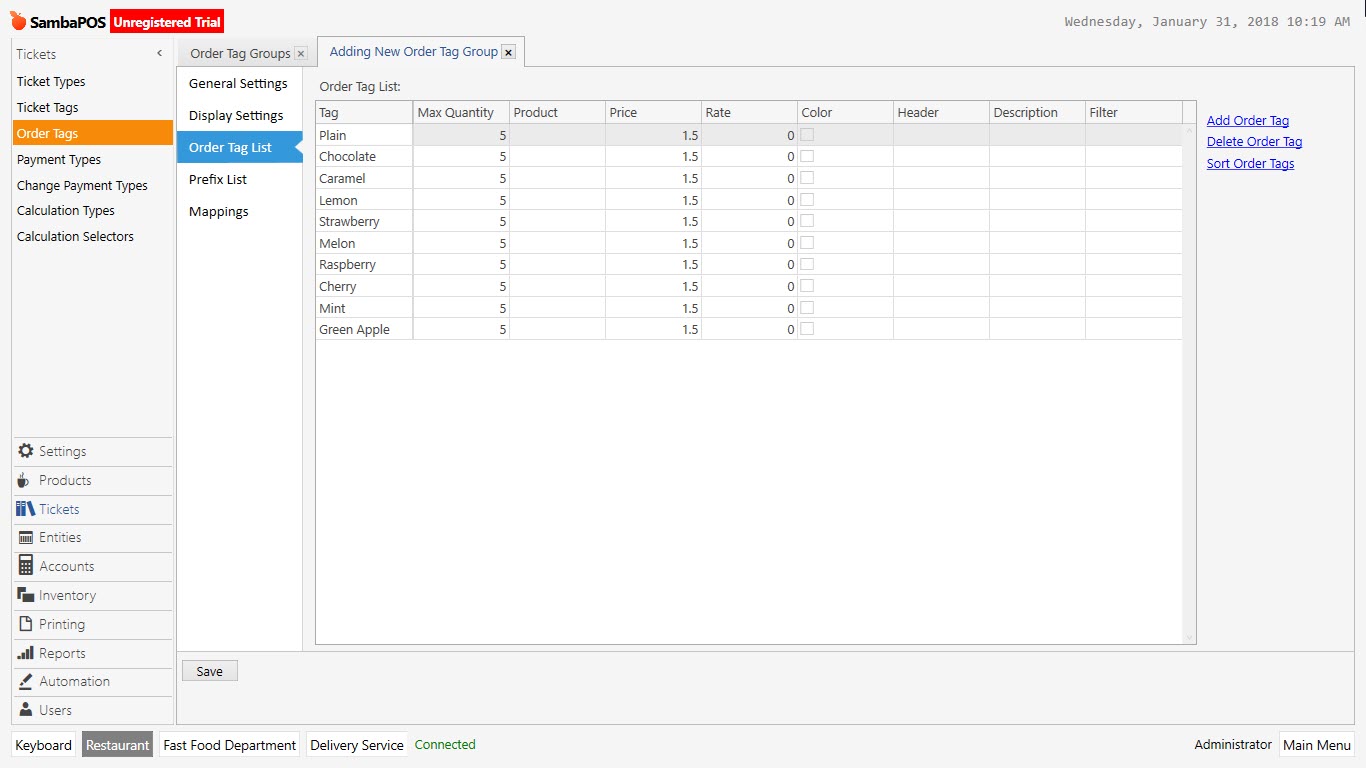Open the Entities section icon
1366x768 pixels.
[25, 538]
